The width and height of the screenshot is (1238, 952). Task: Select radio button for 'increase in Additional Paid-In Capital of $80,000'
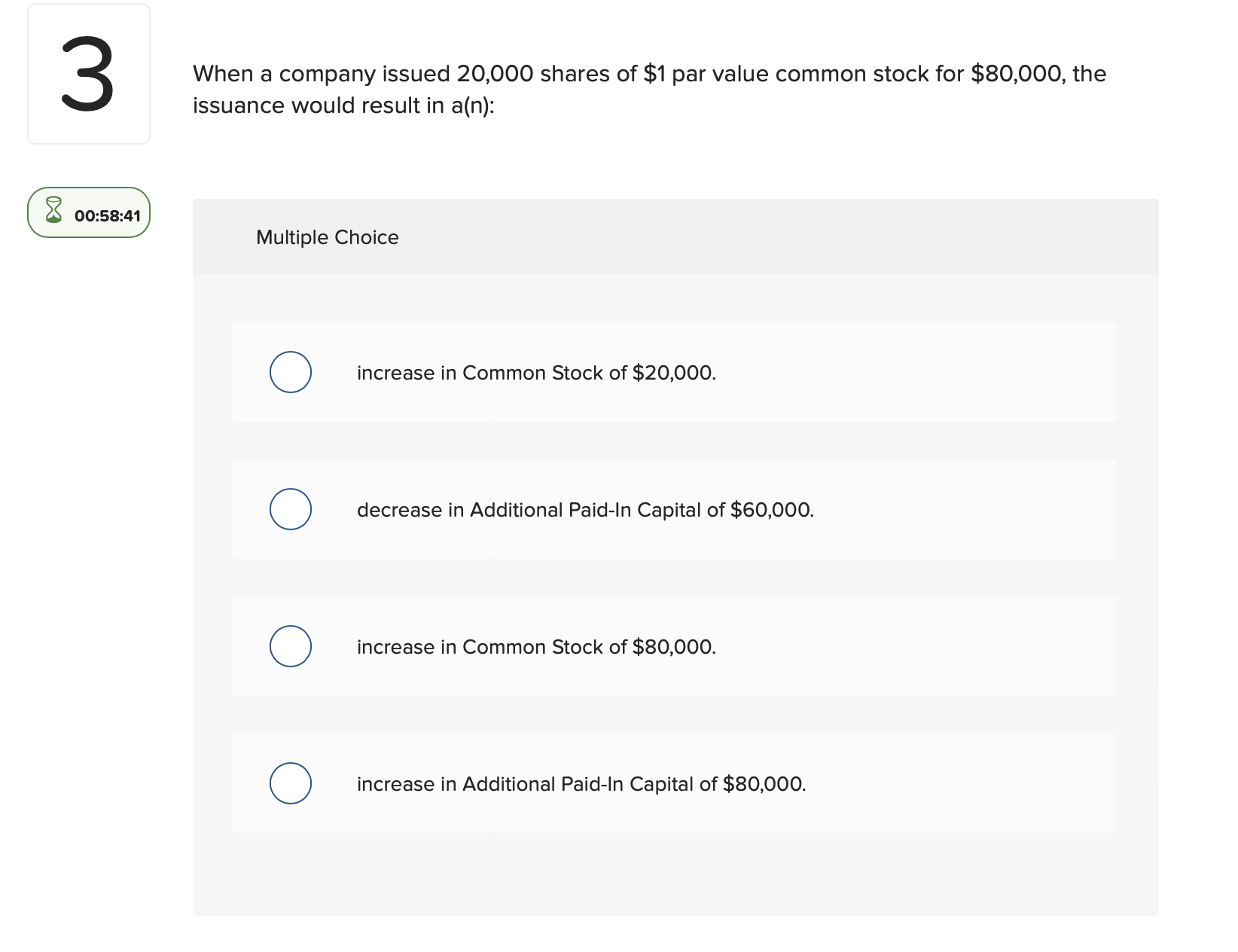[290, 783]
